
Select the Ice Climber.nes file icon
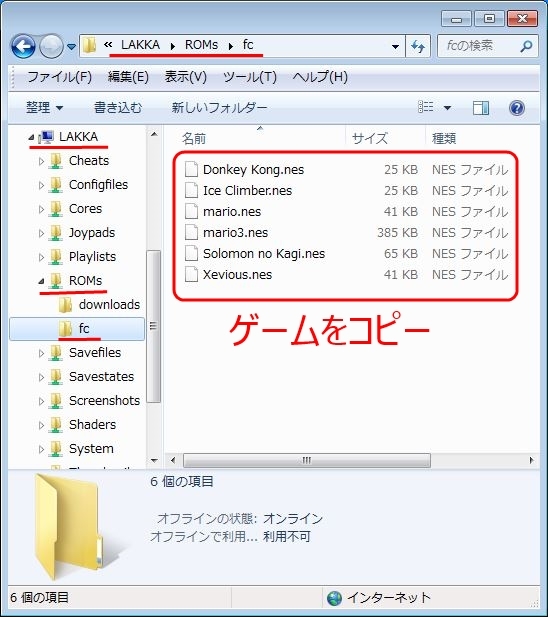click(x=191, y=190)
